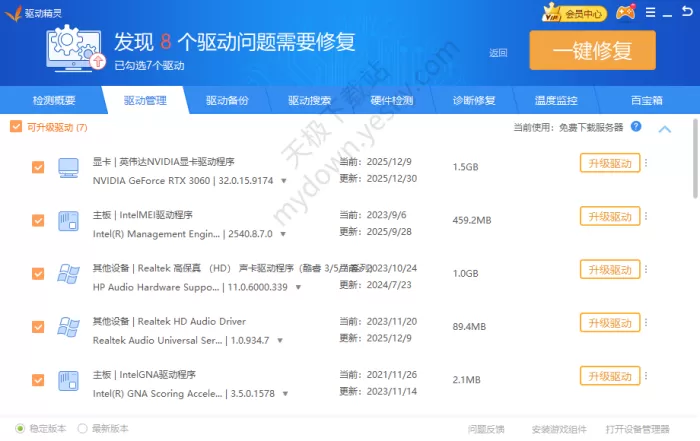The height and width of the screenshot is (441, 700).
Task: Click Windows icon for Realtek HD Audio Driver
Action: pos(68,327)
